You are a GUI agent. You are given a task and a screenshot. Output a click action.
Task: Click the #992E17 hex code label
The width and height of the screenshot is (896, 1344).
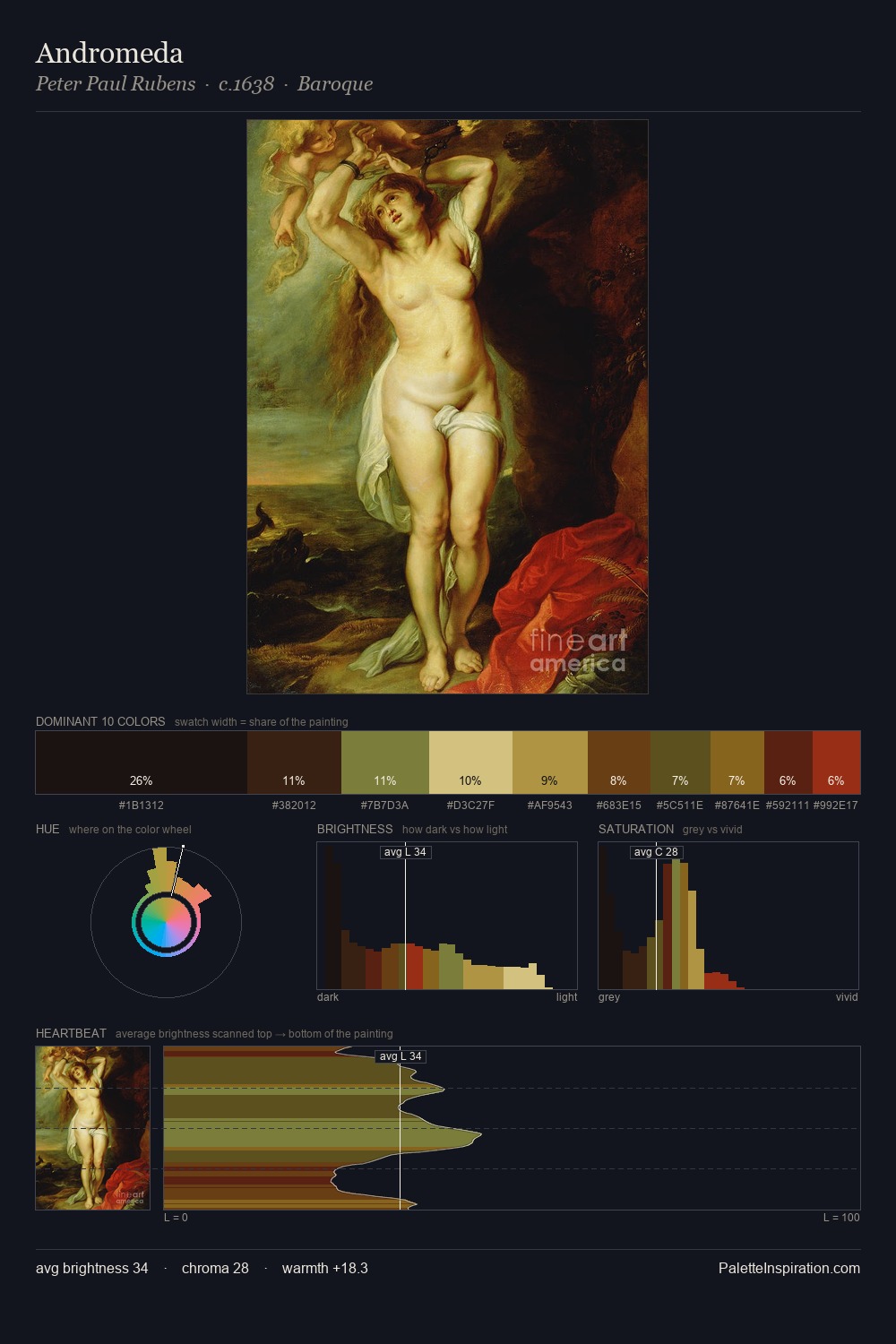[836, 806]
